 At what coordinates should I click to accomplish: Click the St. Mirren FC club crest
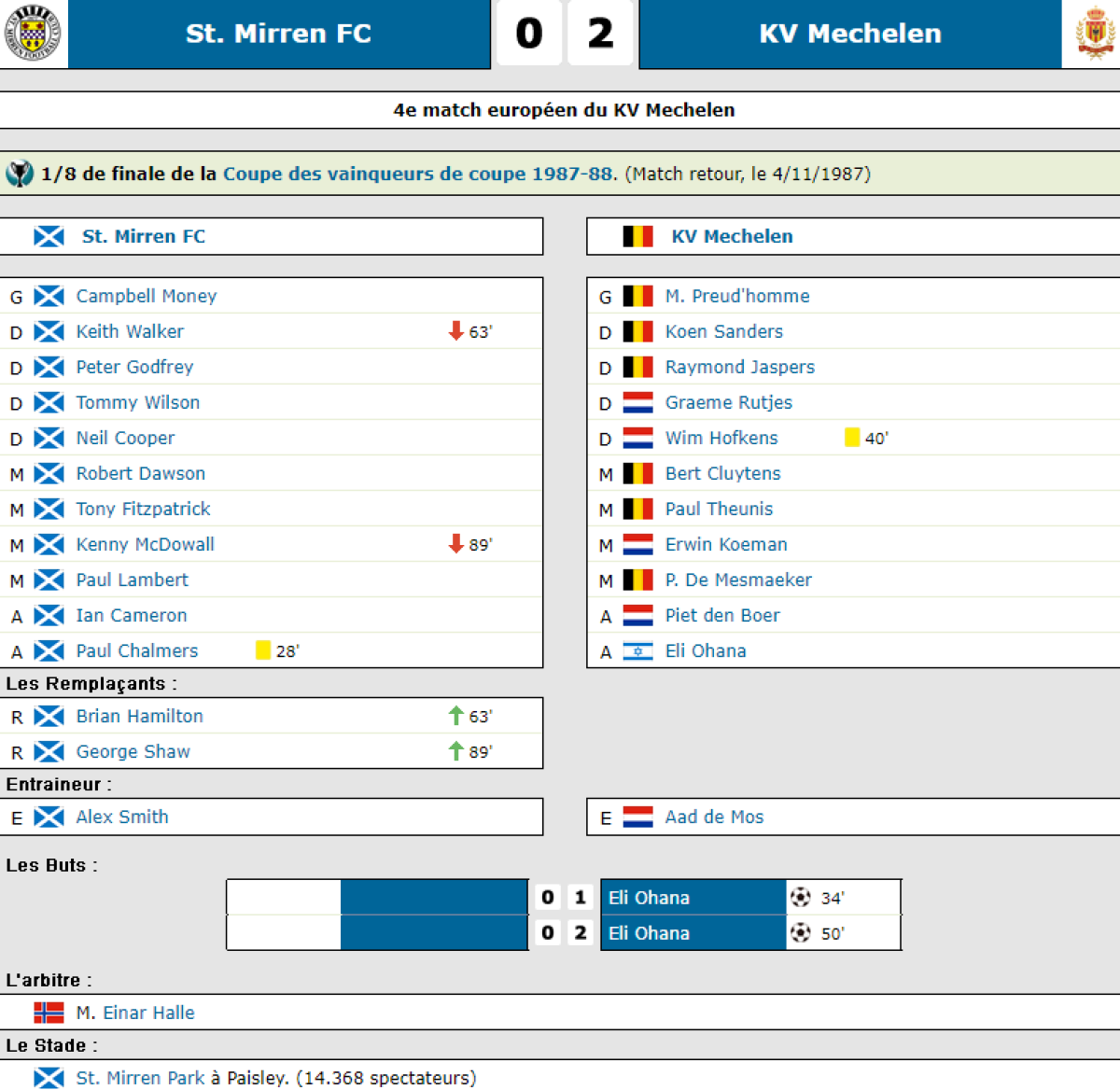tap(33, 33)
